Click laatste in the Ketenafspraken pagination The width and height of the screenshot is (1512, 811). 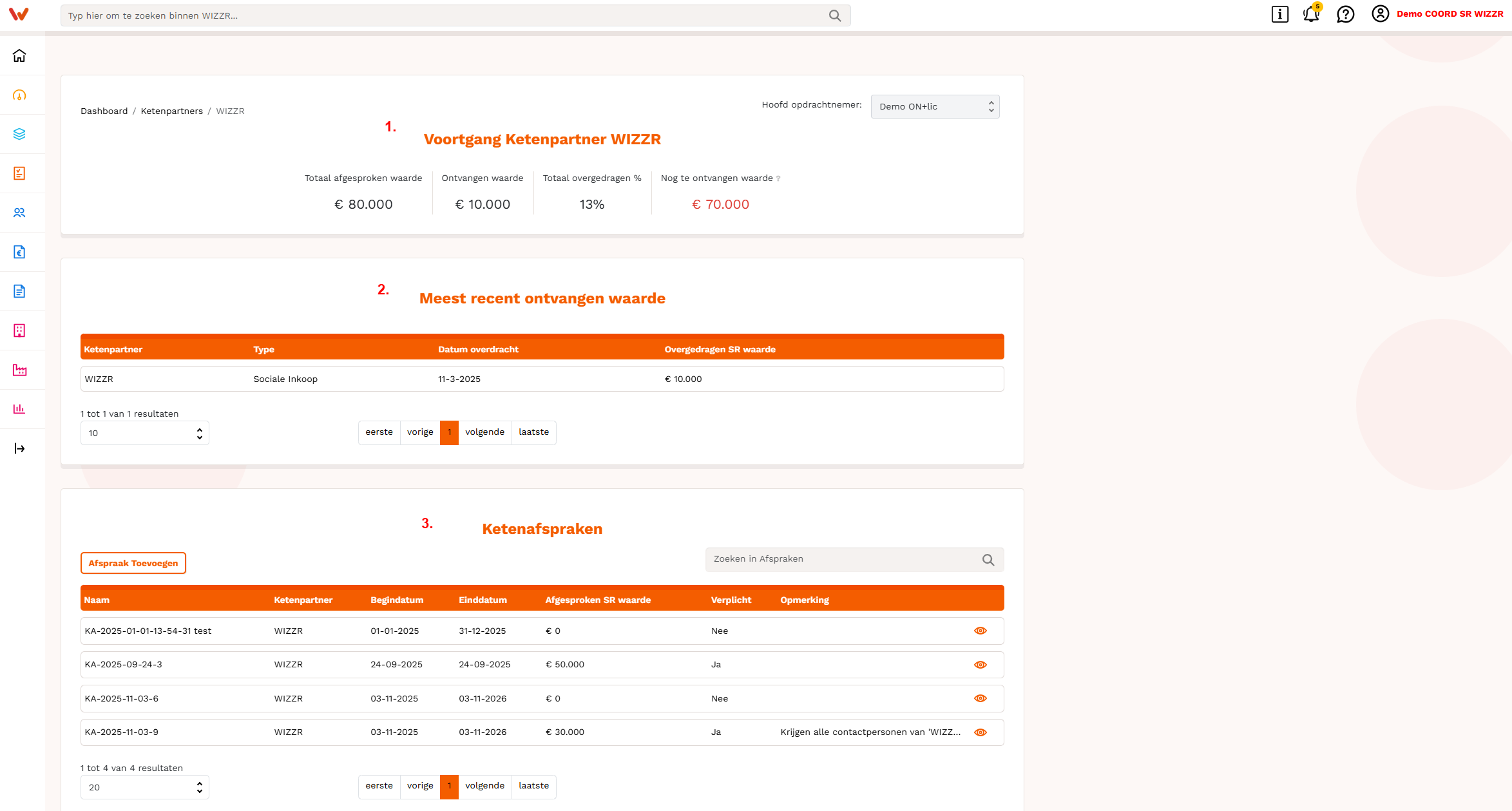(x=533, y=786)
